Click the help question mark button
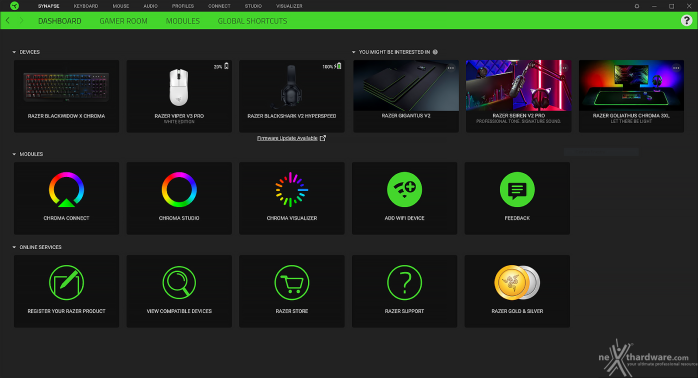 pos(686,20)
